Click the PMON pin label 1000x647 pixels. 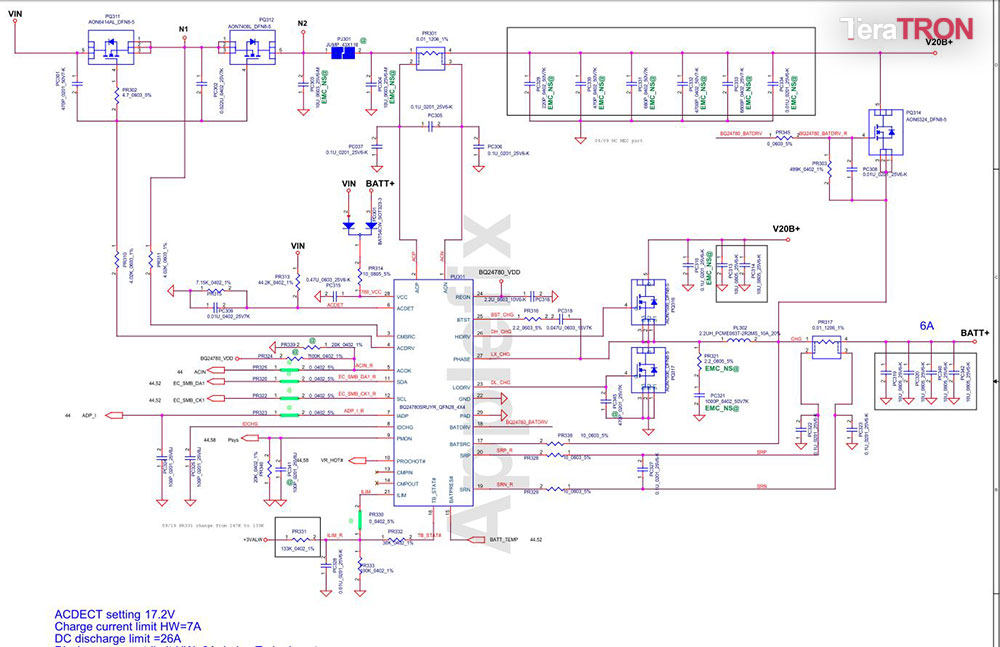[404, 439]
